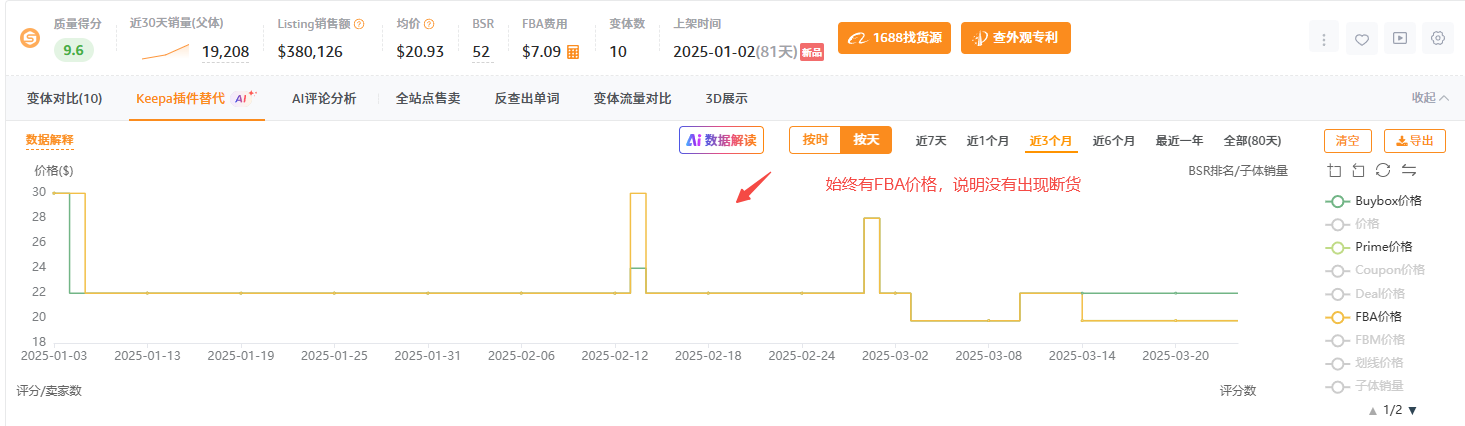Viewport: 1465px width, 426px height.
Task: Click the three-dot more options icon
Action: (x=1324, y=39)
